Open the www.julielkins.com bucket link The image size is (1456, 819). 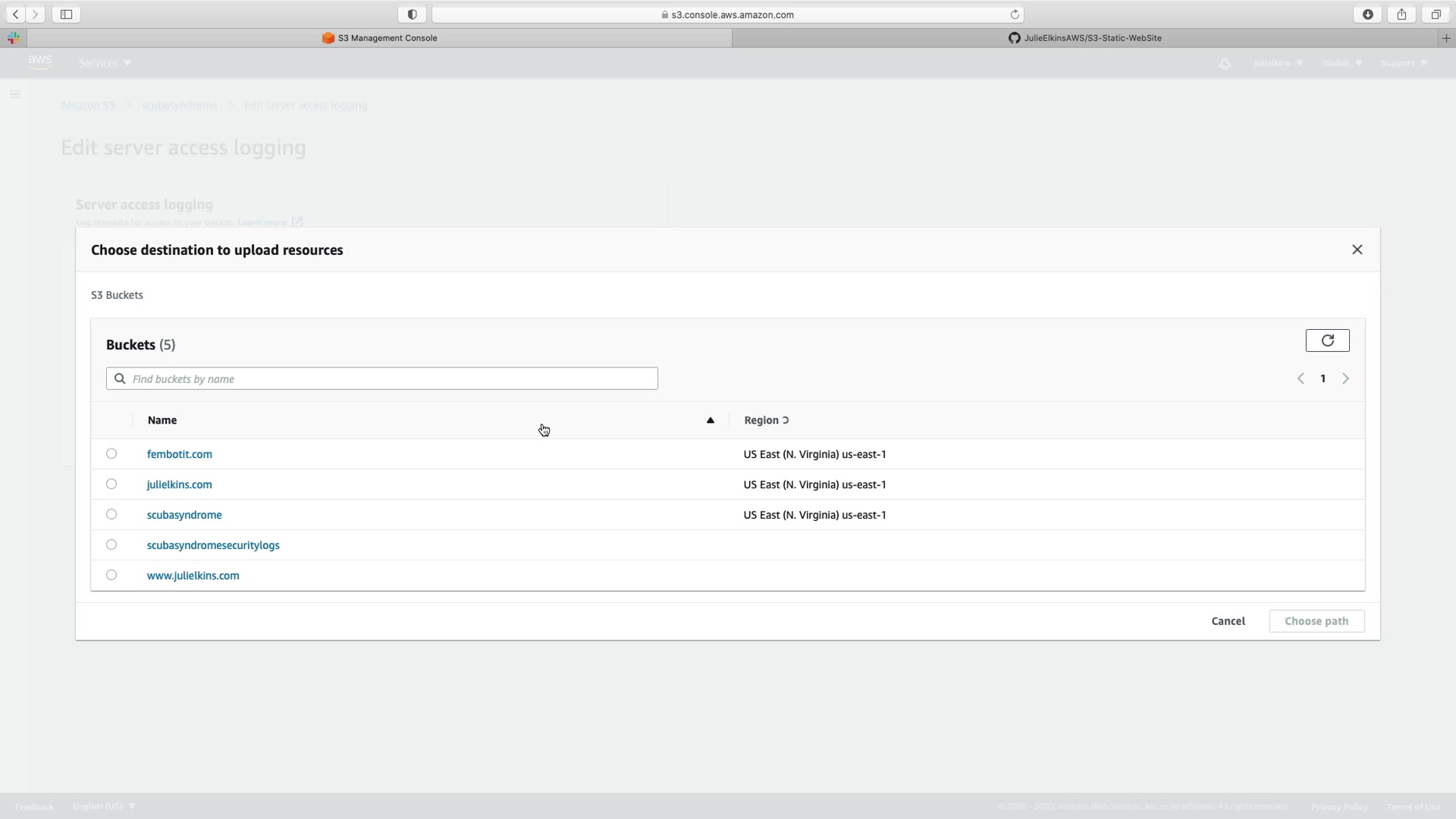(194, 576)
